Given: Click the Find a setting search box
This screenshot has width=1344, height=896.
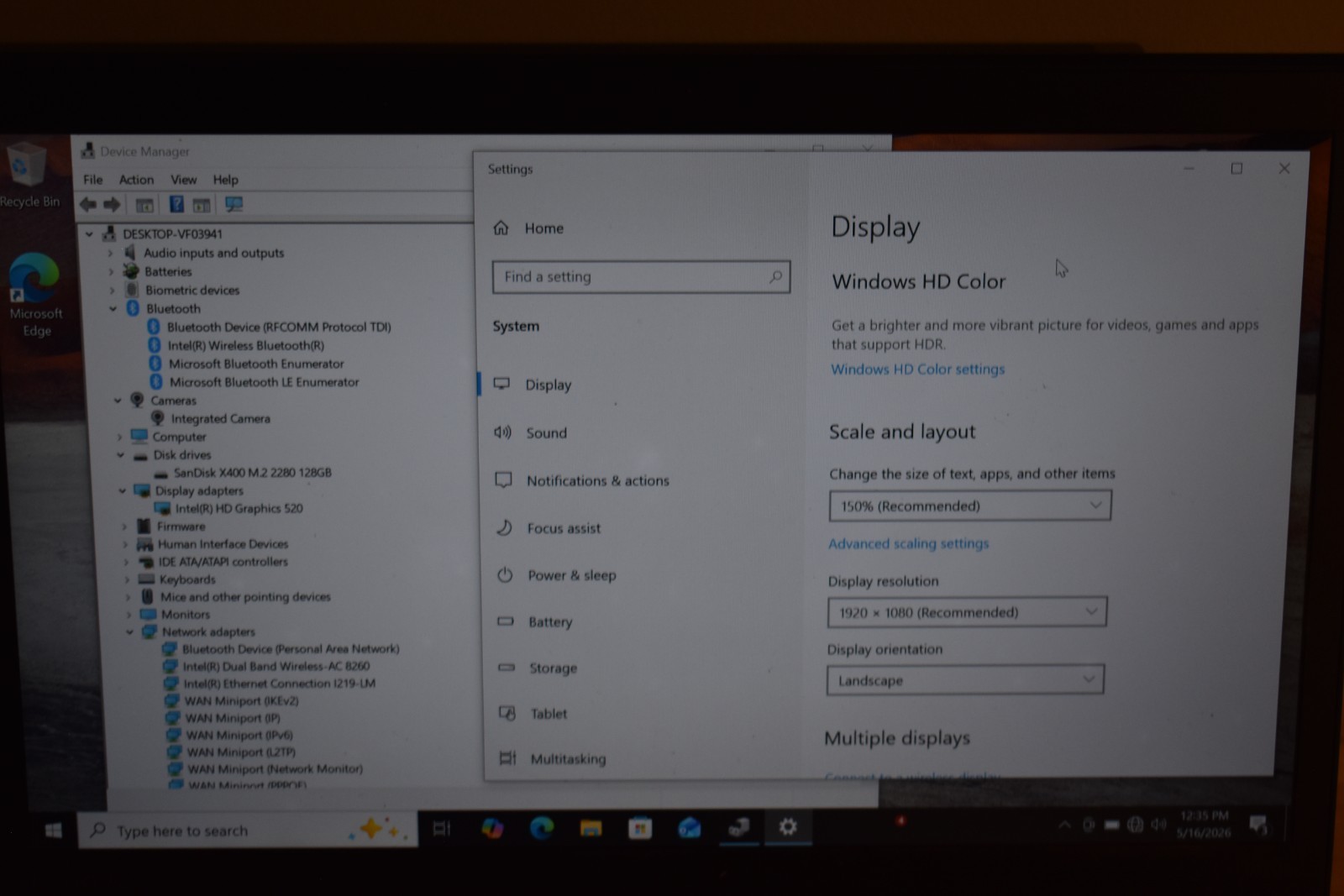Looking at the screenshot, I should pyautogui.click(x=641, y=276).
